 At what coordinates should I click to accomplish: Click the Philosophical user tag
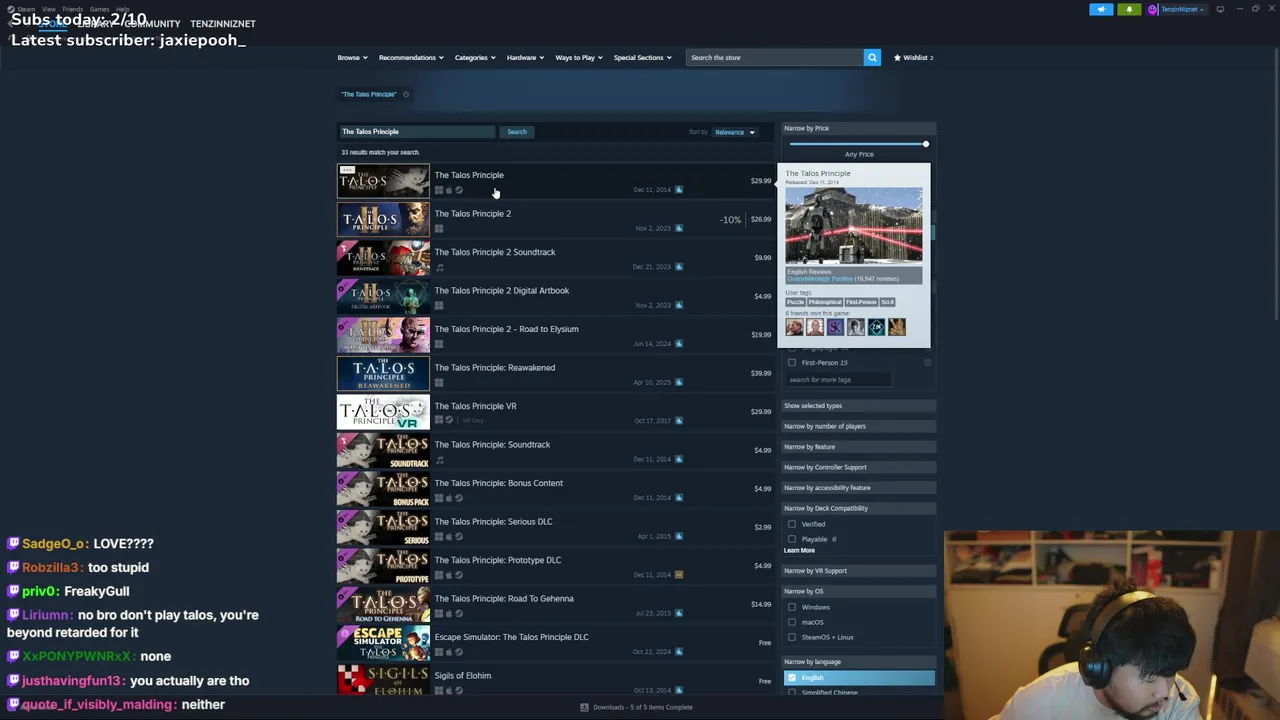coord(825,302)
